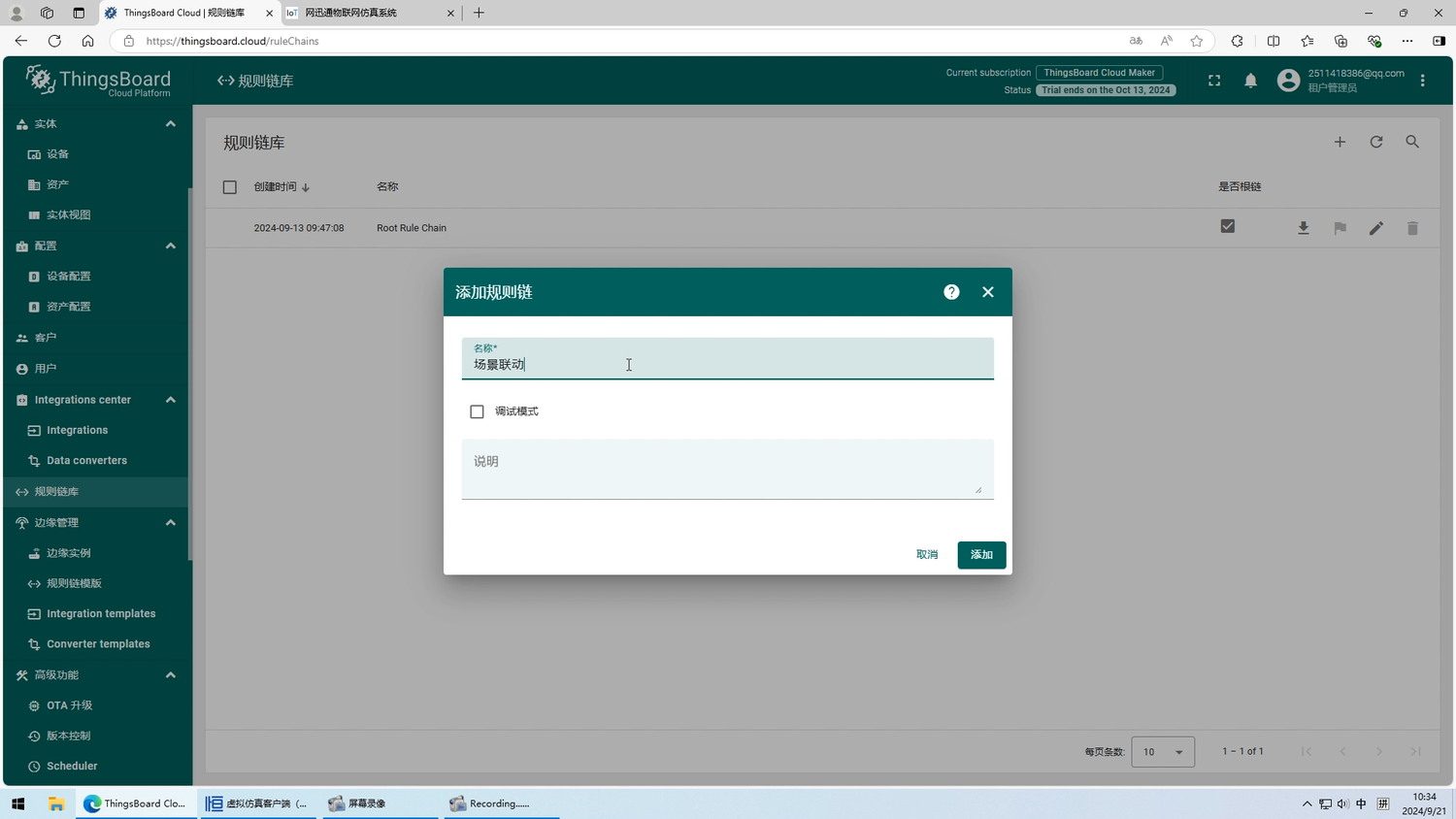Export Root Rule Chain download icon
Screen dimensions: 1456x819
coord(1303,228)
